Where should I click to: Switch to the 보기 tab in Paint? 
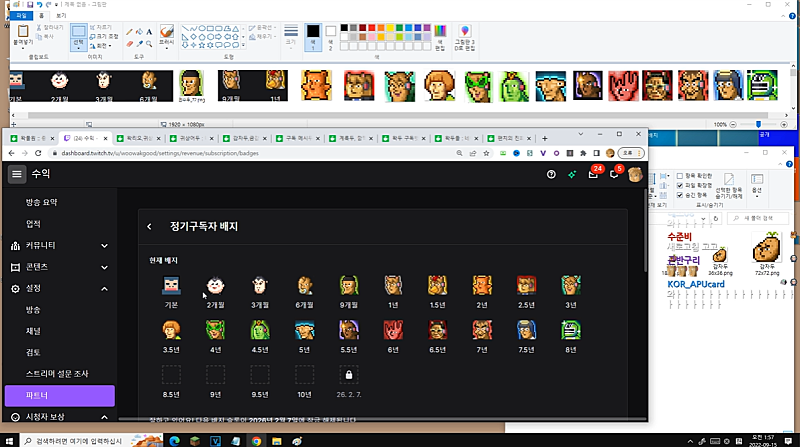(61, 16)
